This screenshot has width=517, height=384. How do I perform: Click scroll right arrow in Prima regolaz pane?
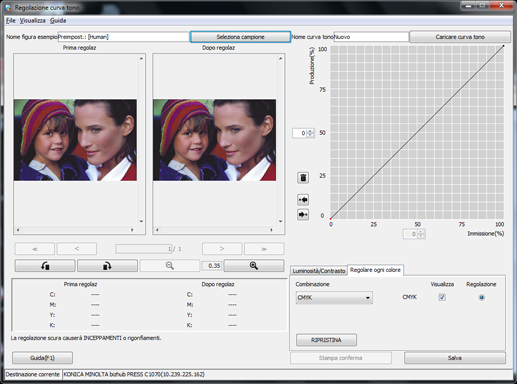click(132, 230)
